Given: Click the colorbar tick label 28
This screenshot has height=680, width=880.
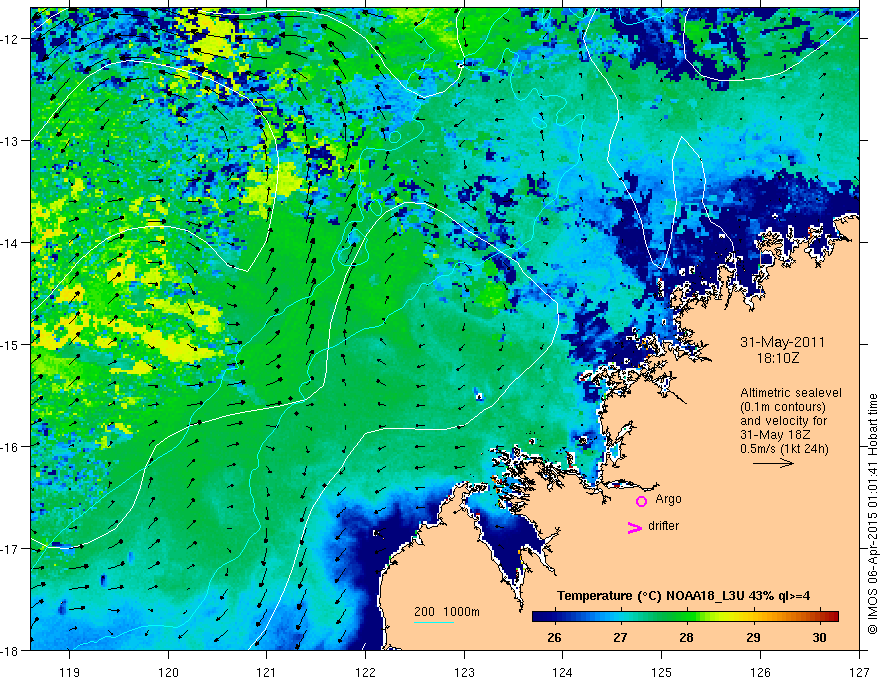Looking at the screenshot, I should click(686, 638).
